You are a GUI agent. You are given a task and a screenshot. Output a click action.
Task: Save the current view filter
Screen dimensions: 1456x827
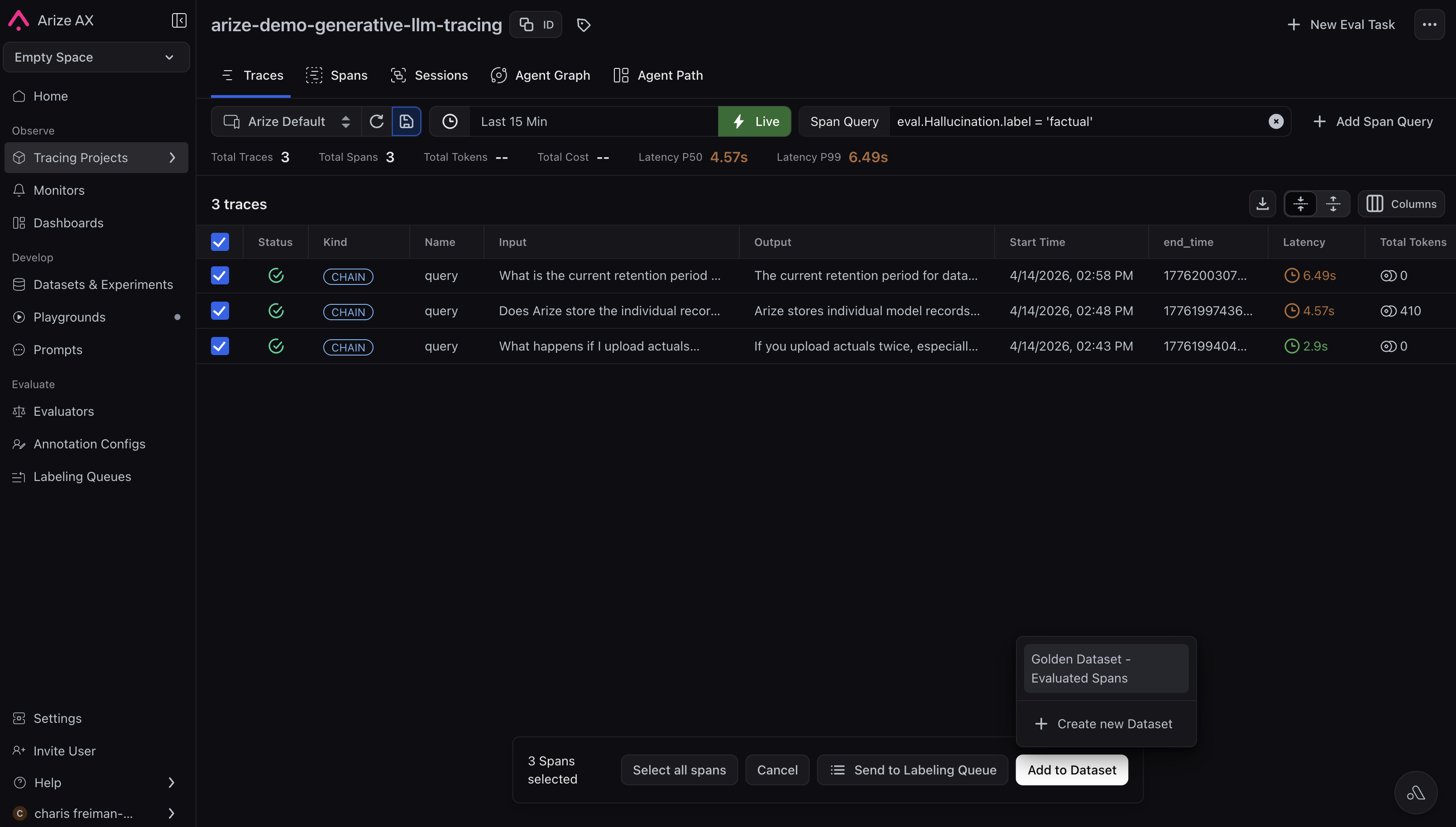(407, 121)
